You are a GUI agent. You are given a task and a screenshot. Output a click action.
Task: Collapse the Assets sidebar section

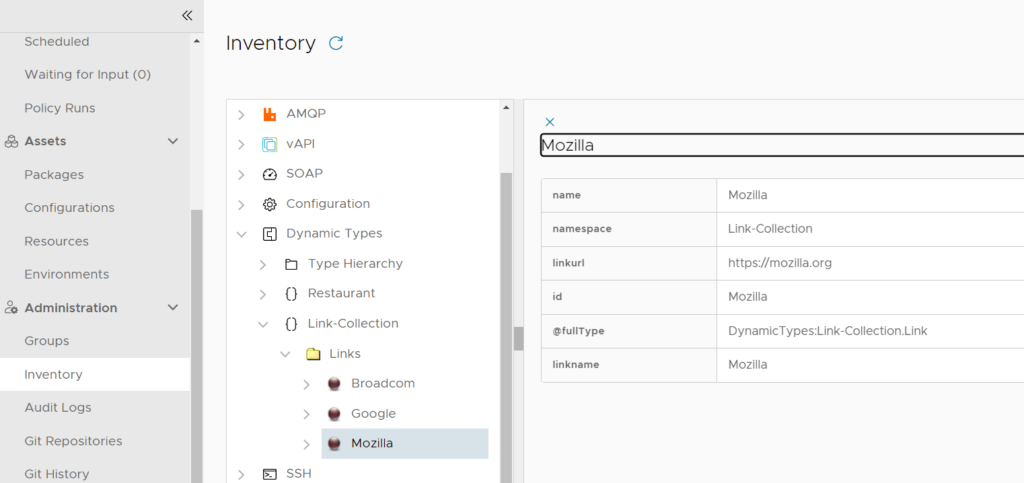pyautogui.click(x=173, y=141)
